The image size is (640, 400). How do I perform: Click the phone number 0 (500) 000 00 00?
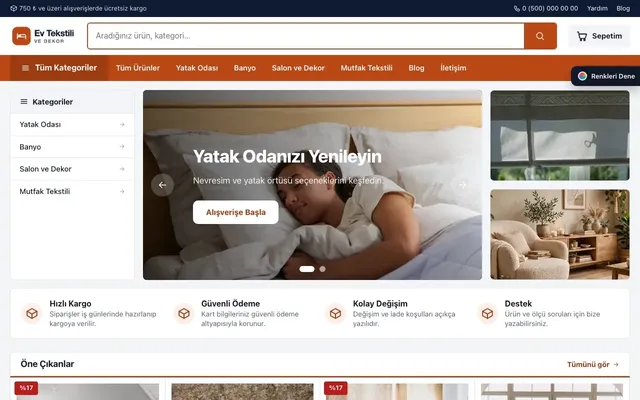550,8
